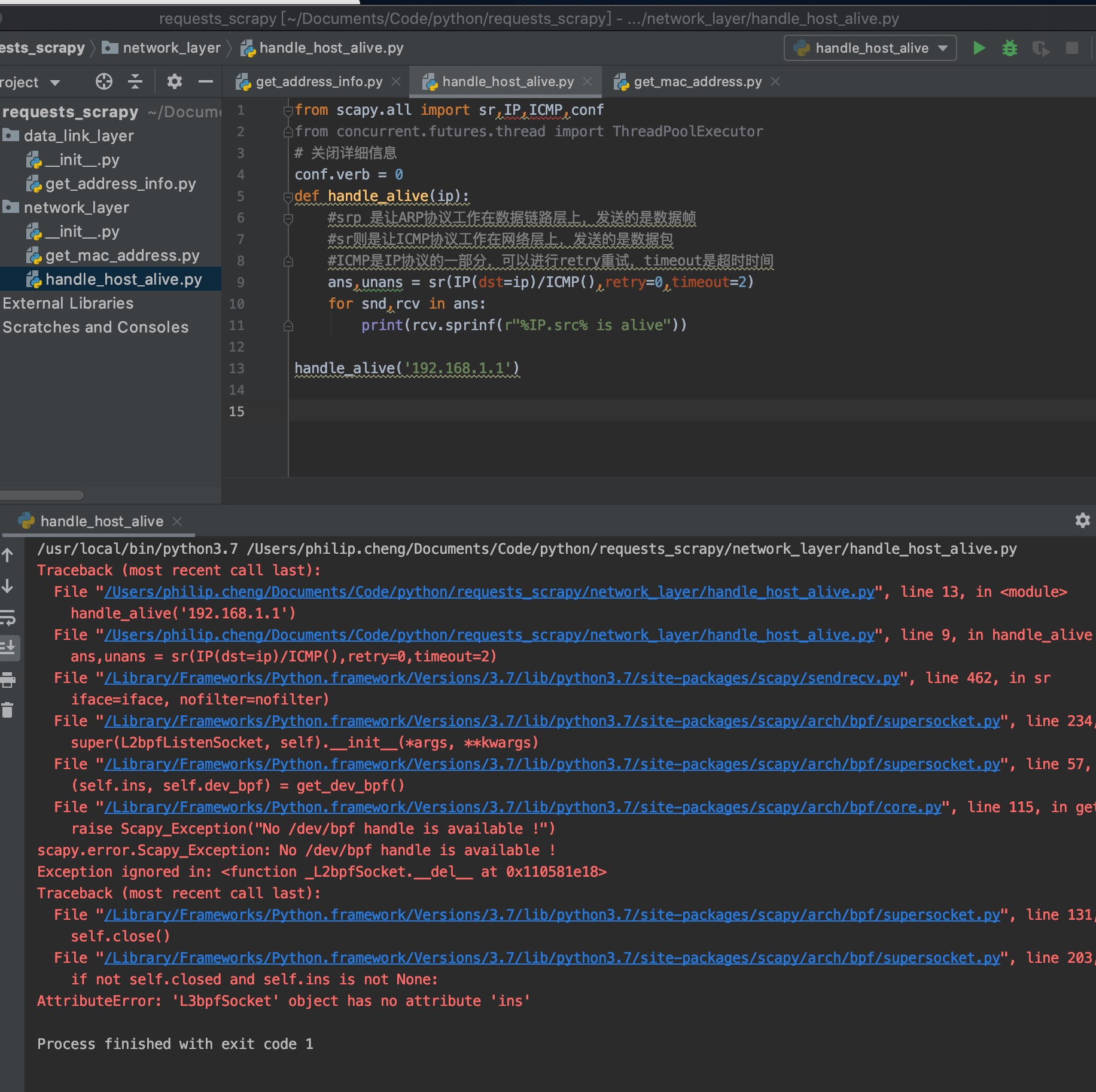Click the down-arrow icon to jump down the stack trace

click(8, 586)
